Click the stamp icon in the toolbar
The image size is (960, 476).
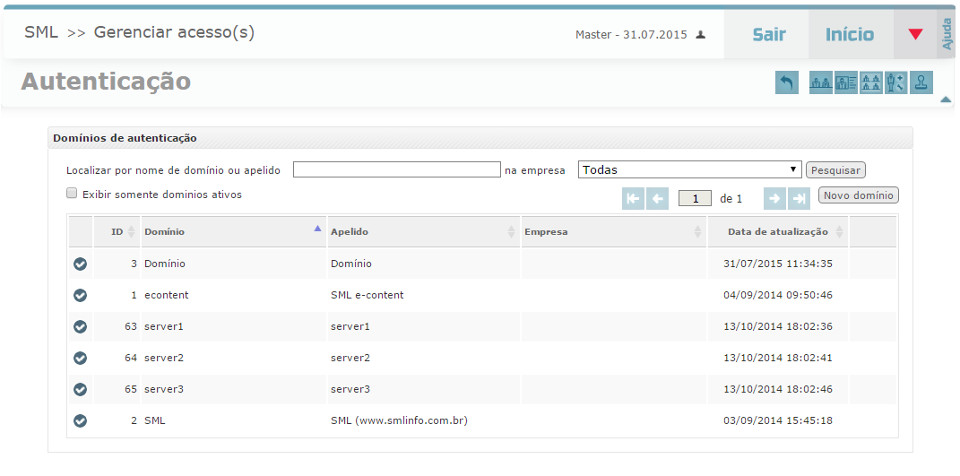click(x=922, y=83)
